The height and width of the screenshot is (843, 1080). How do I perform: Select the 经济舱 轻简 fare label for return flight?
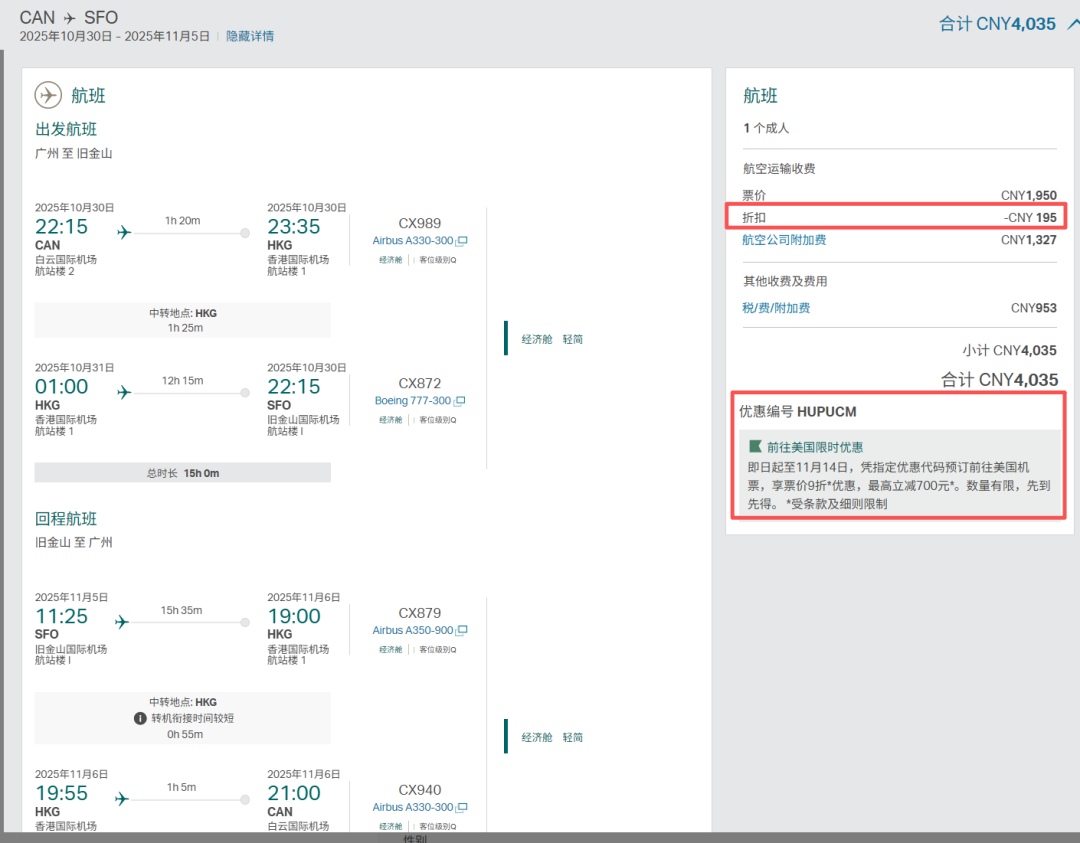click(x=551, y=738)
